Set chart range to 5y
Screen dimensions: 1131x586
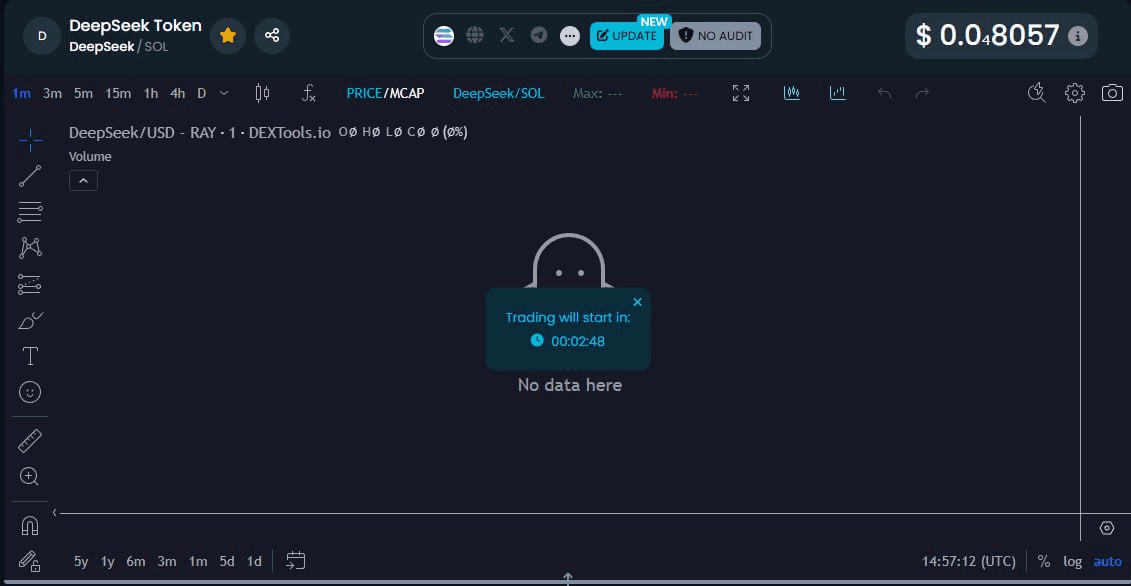(81, 561)
